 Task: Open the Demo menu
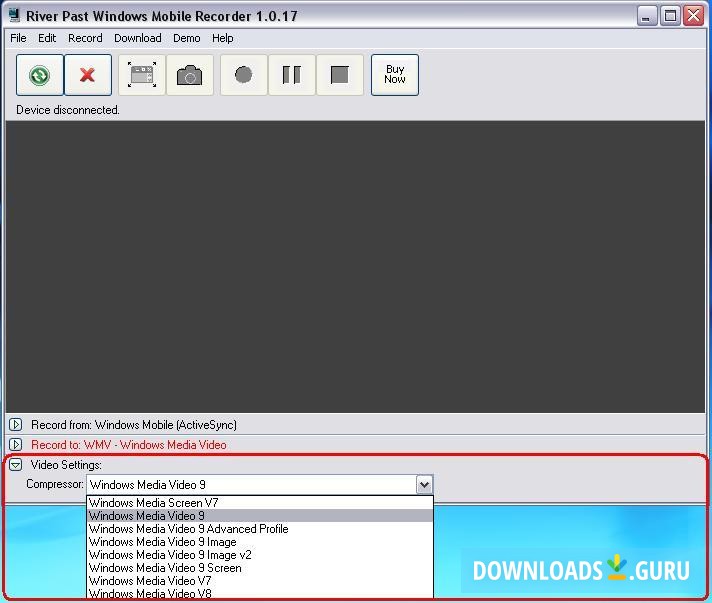tap(187, 38)
